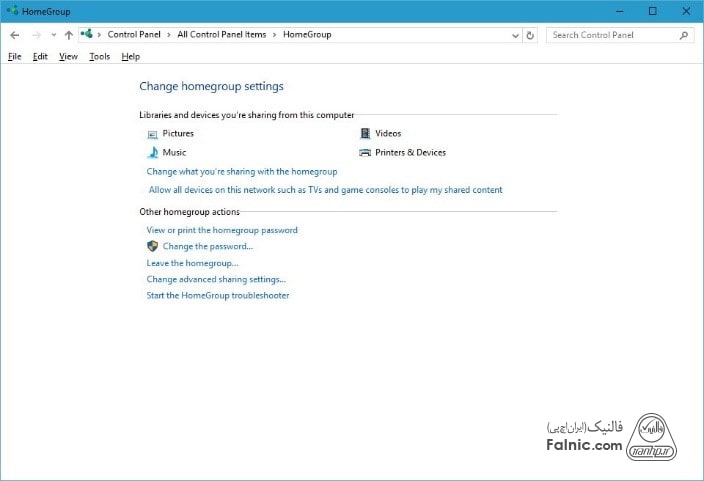Click the Pictures library icon

[x=153, y=134]
